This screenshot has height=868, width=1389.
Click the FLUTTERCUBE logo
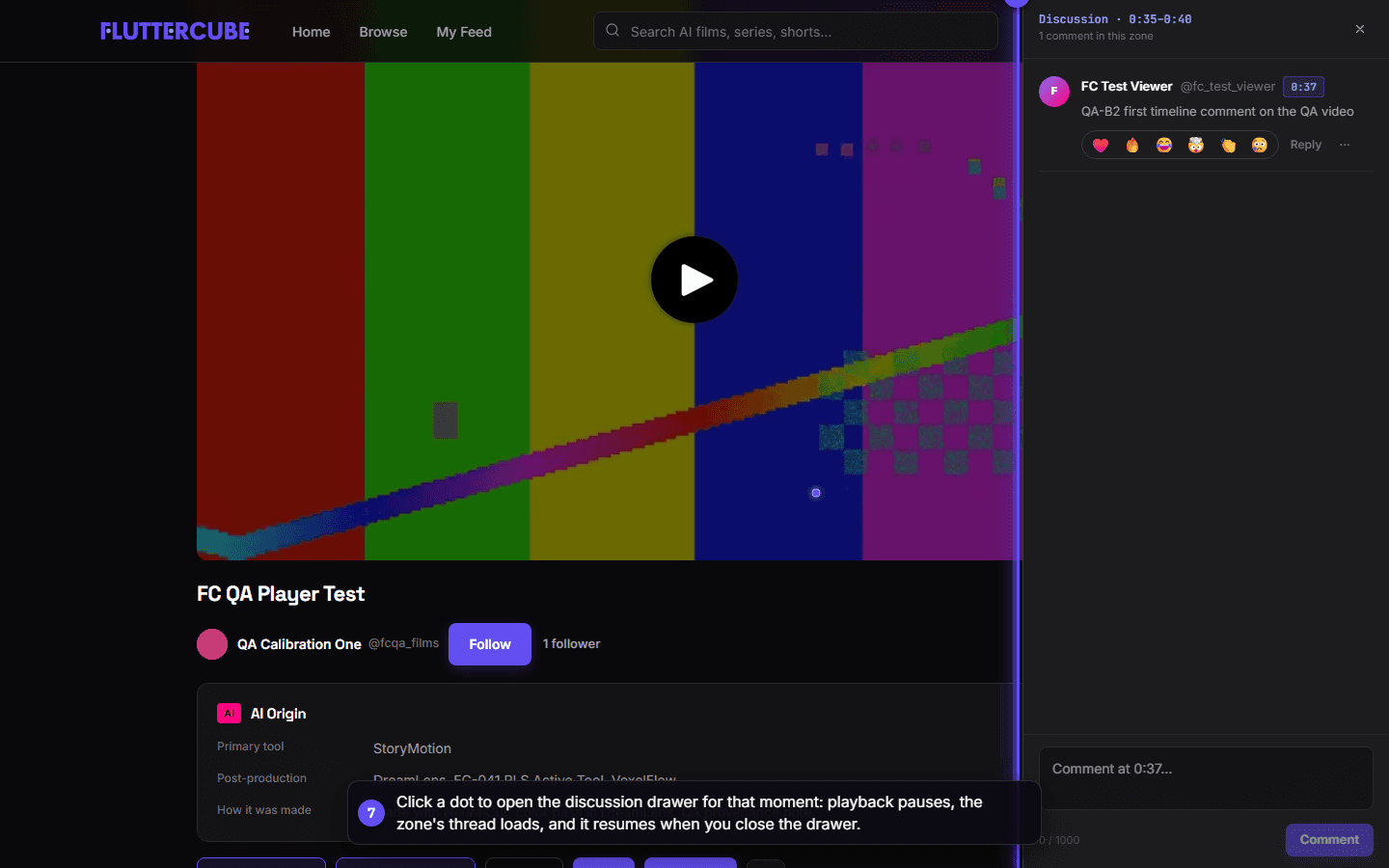pyautogui.click(x=175, y=31)
